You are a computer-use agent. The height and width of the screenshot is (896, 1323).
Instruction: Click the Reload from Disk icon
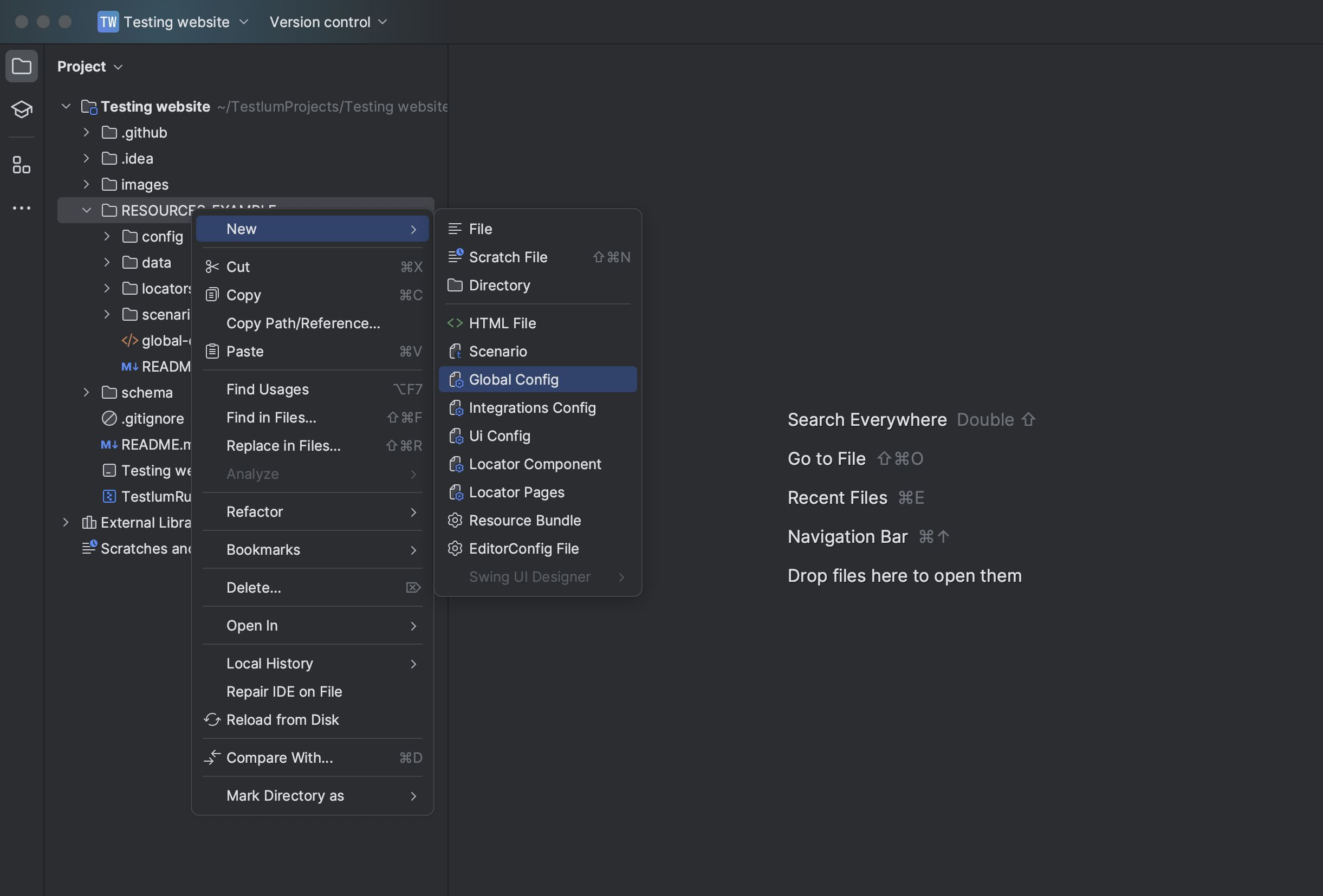click(x=212, y=719)
